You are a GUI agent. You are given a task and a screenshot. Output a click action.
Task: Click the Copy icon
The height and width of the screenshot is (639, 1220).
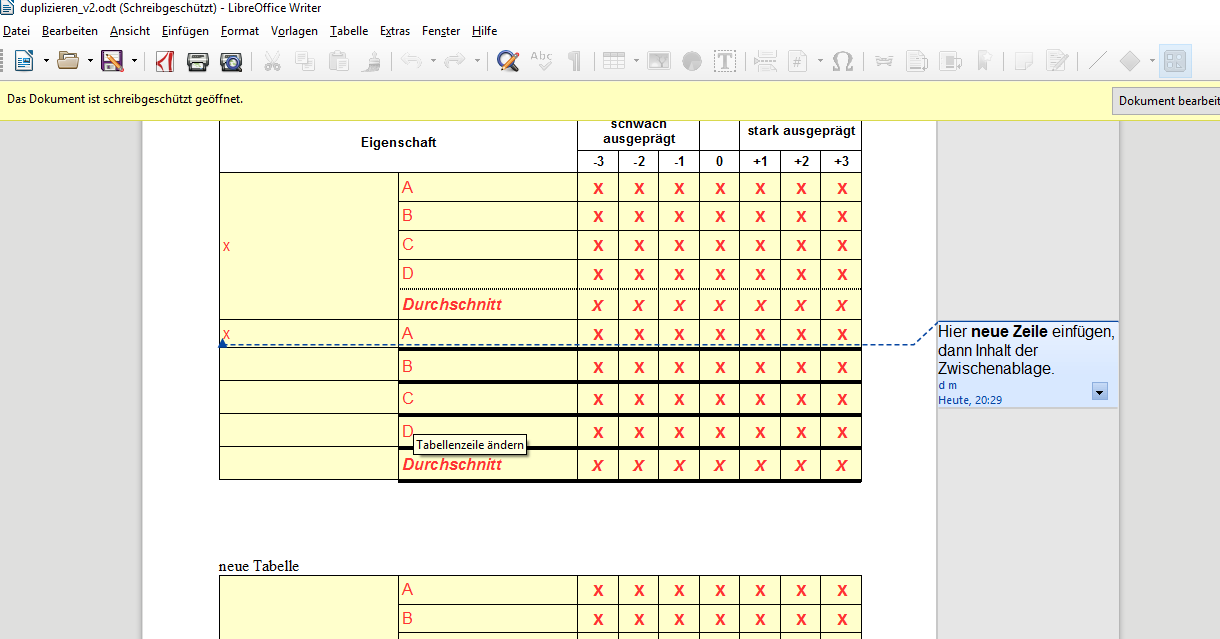[305, 61]
